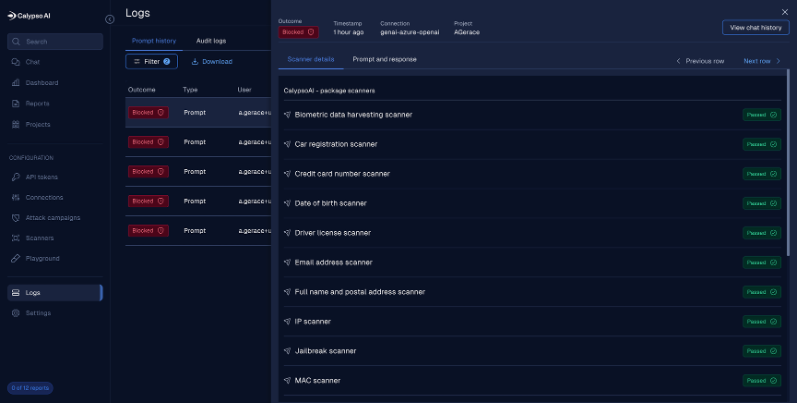Click the Jailbreak scanner icon
The image size is (798, 404).
288,351
